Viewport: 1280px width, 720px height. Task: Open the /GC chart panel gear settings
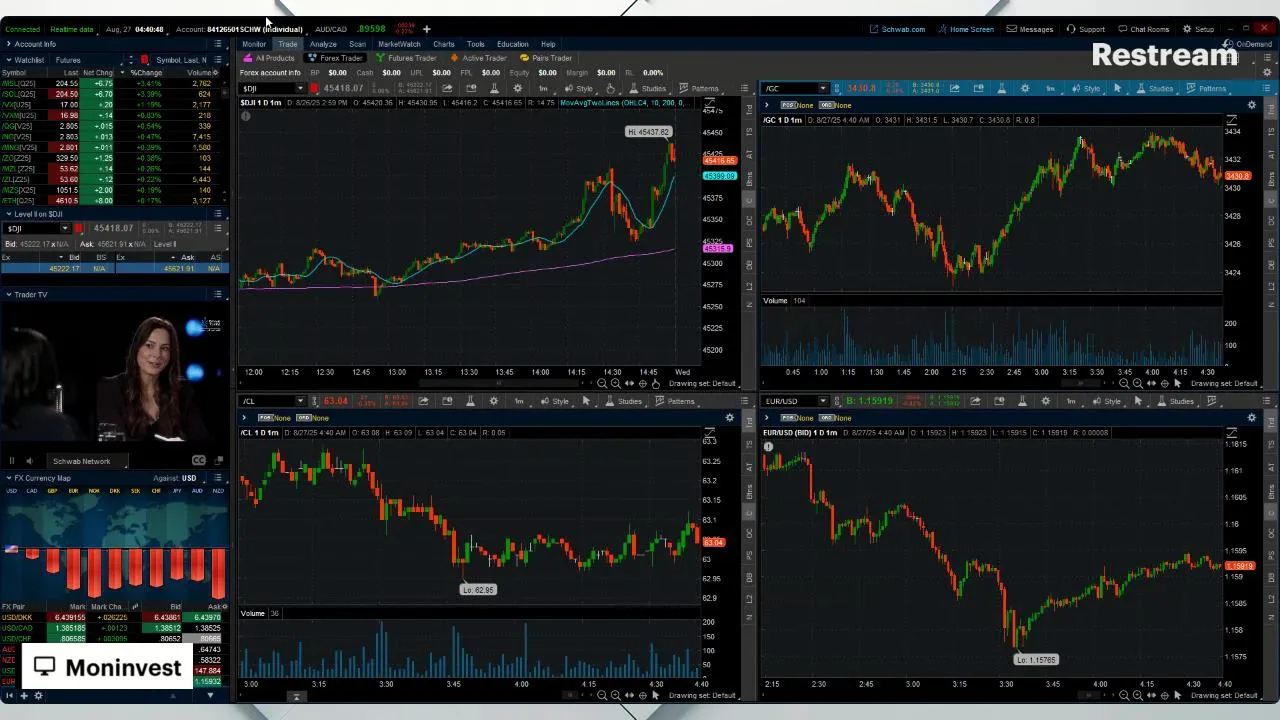click(1251, 105)
